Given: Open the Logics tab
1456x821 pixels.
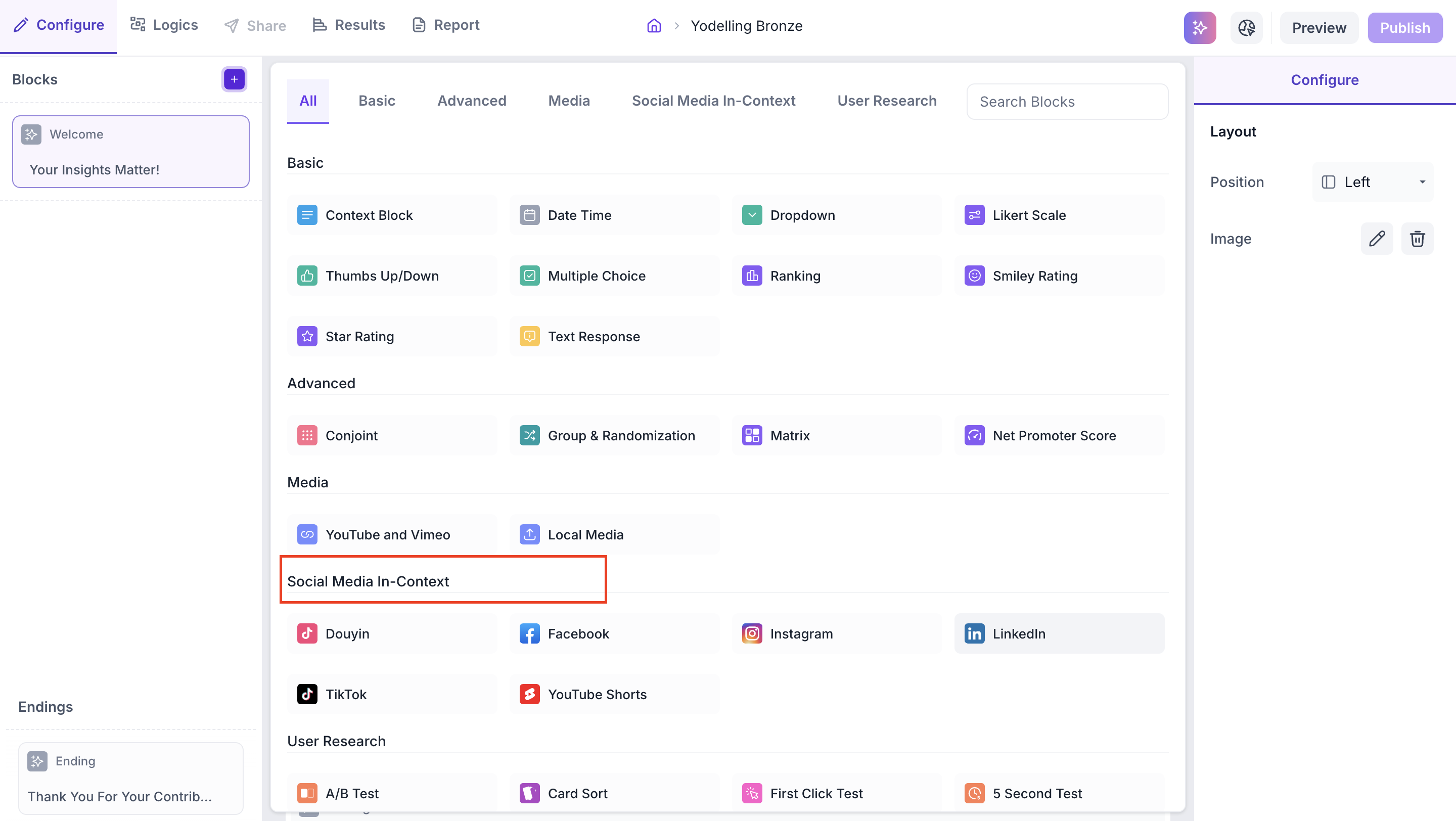Looking at the screenshot, I should click(164, 25).
